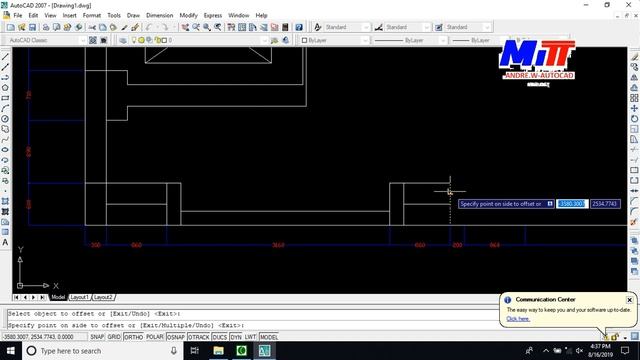Switch to the Layout1 tab

click(79, 297)
